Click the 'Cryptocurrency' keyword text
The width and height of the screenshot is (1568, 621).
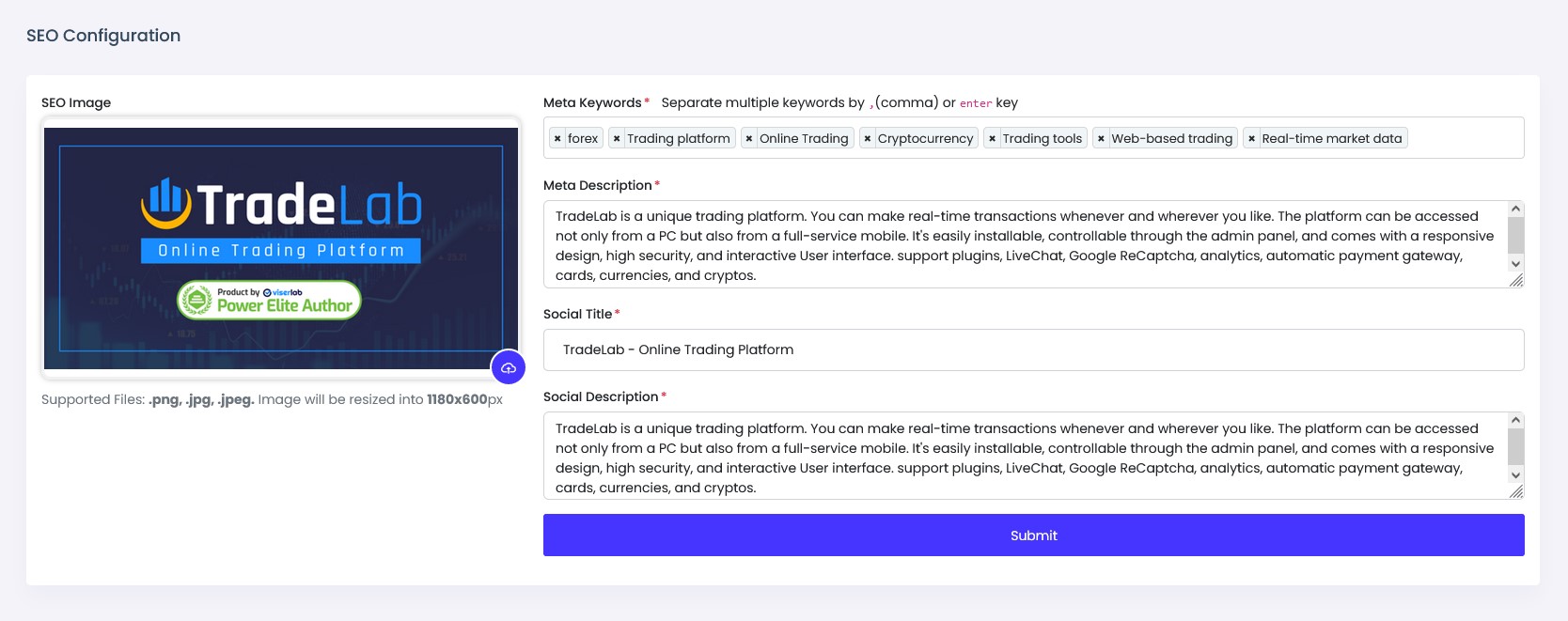pos(925,138)
